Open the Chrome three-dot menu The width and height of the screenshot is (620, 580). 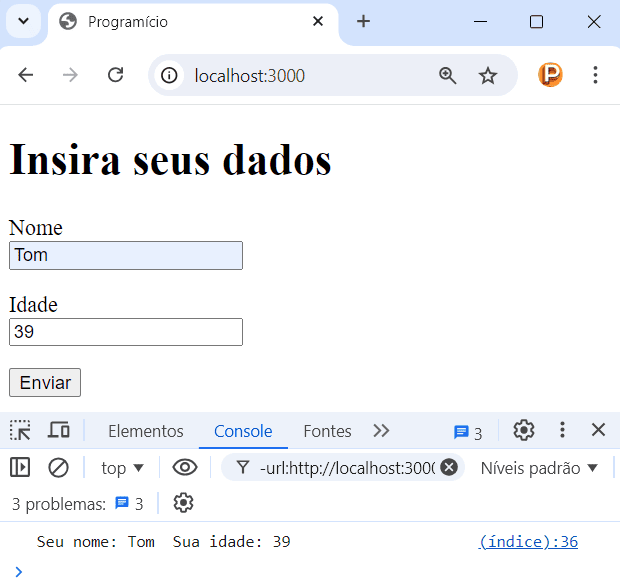coord(595,75)
